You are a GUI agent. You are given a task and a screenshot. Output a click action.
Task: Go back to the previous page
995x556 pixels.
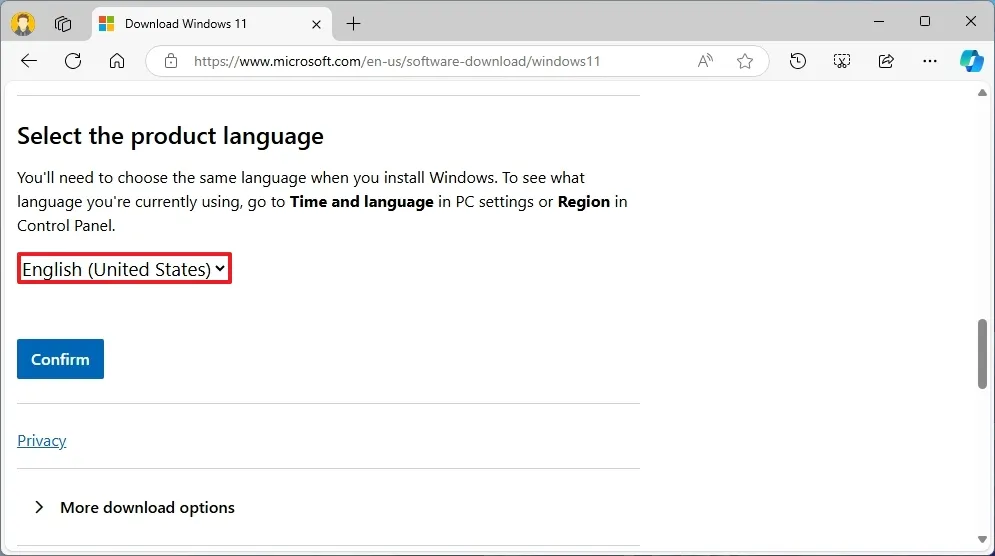[x=29, y=61]
